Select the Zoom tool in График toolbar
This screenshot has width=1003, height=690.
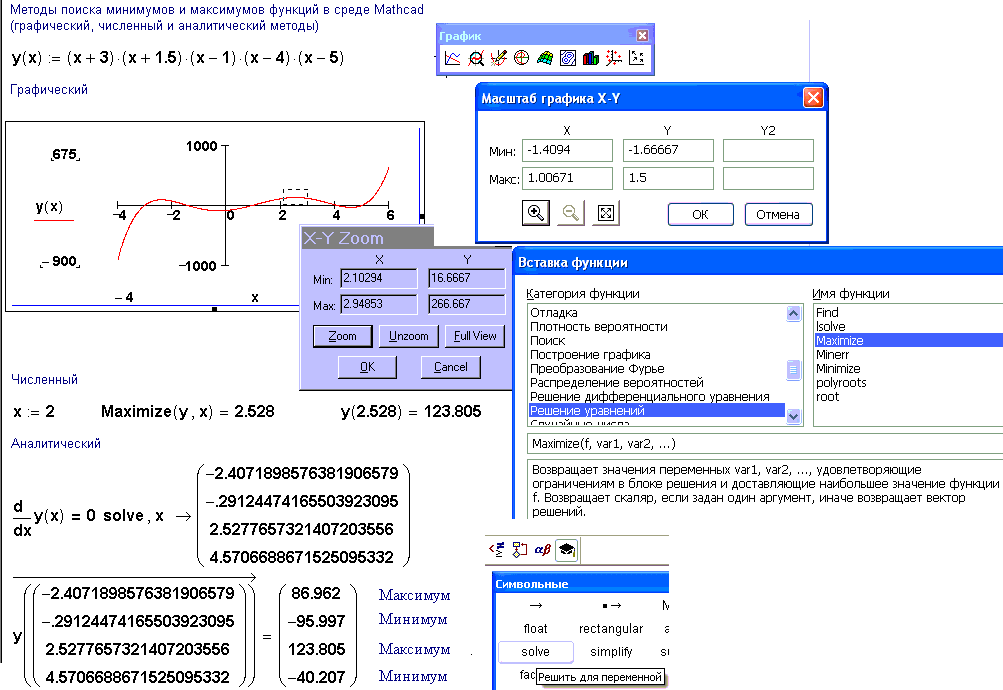pyautogui.click(x=475, y=58)
